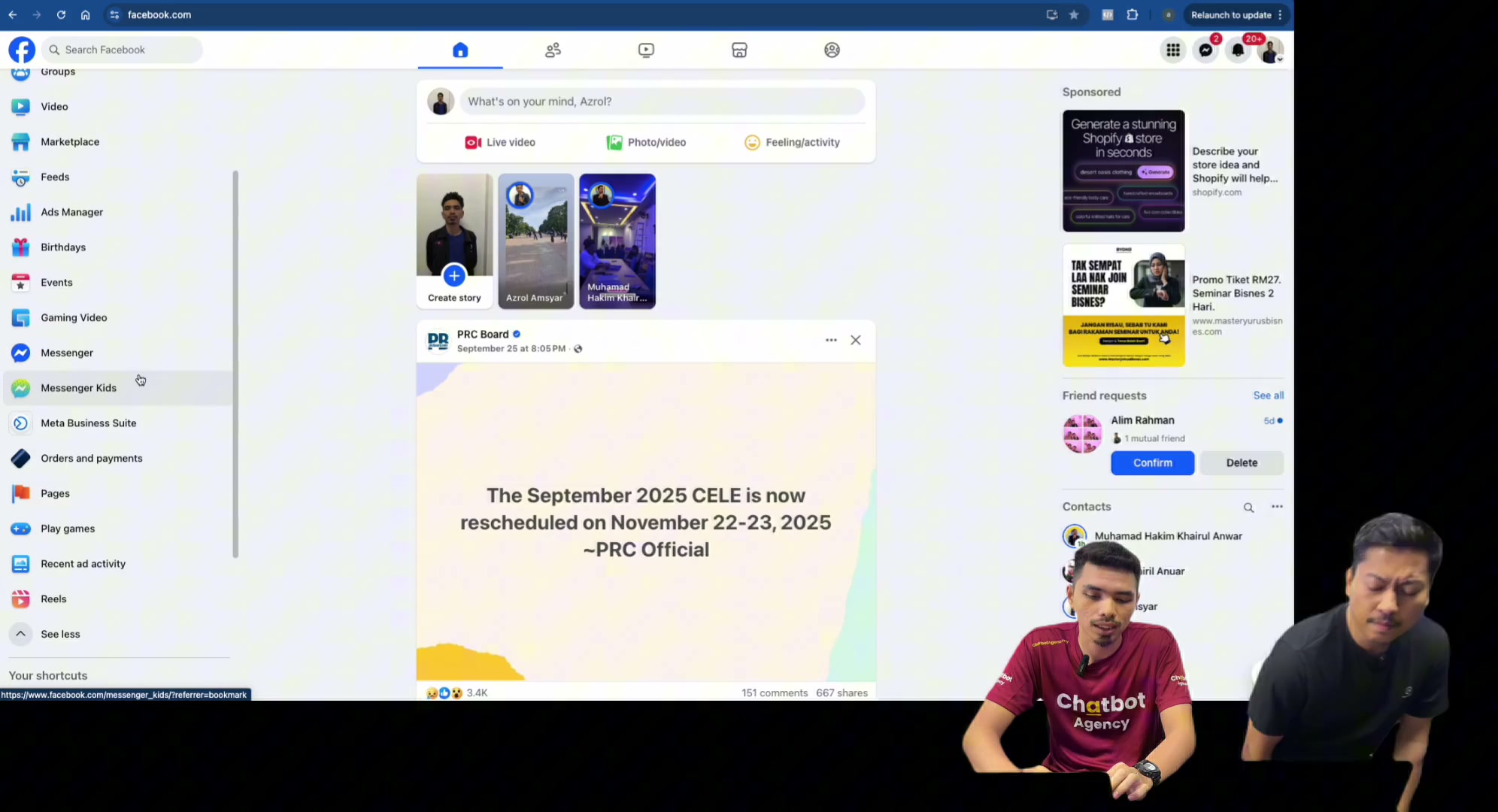
Task: Start a Live video
Action: 500,142
